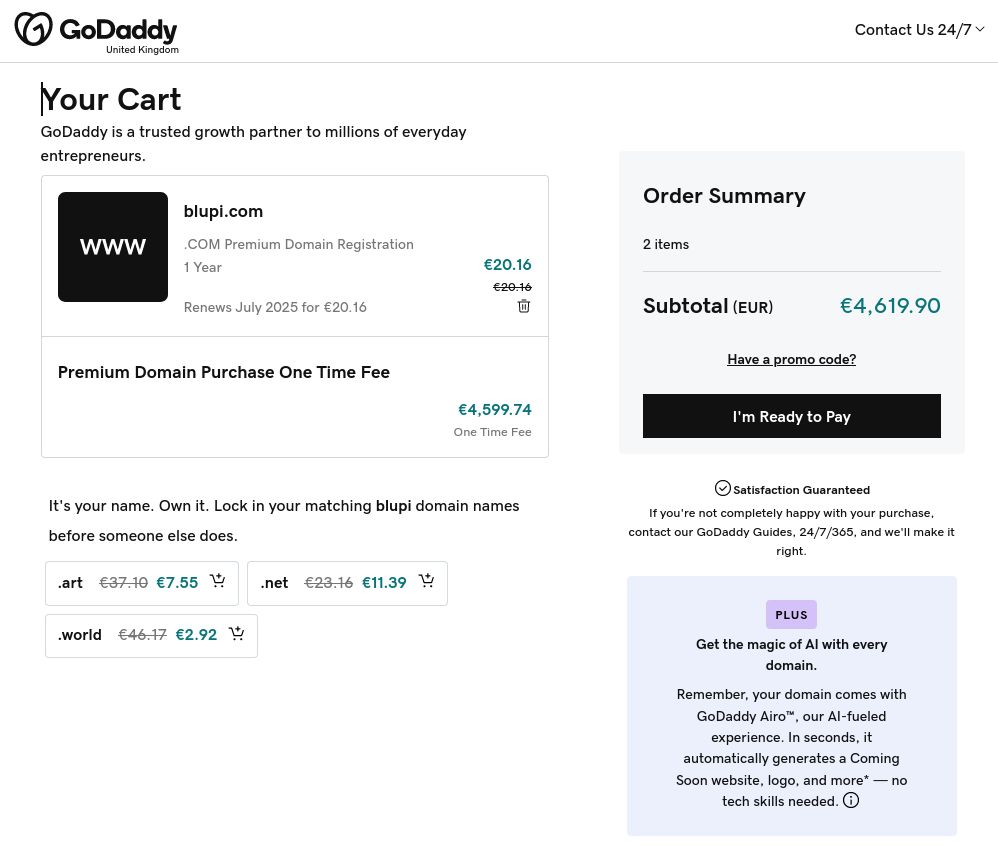Select the .art domain offer
Screen dimensions: 998x847
[141, 583]
